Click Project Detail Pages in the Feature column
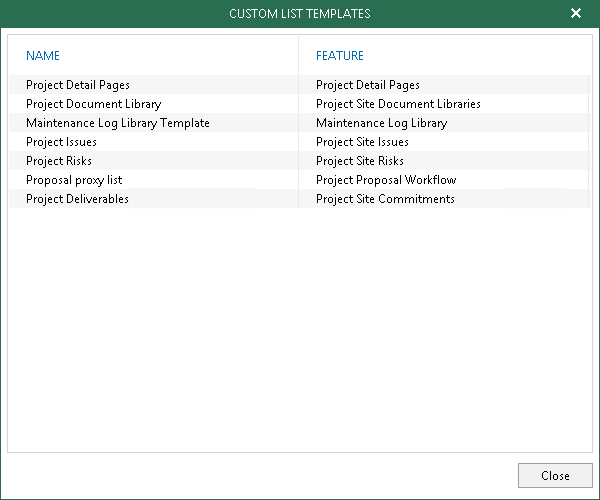Screen dimensions: 600x500 (368, 85)
